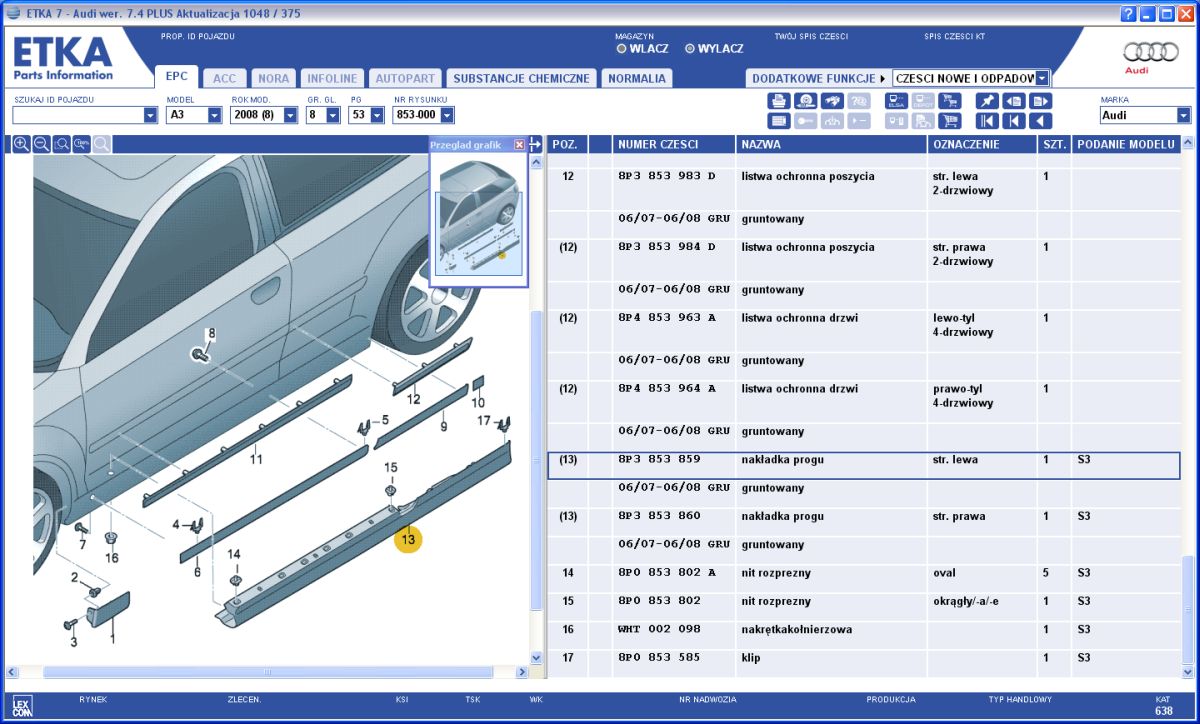
Task: Go to previous illustration page icon
Action: pyautogui.click(x=1014, y=101)
